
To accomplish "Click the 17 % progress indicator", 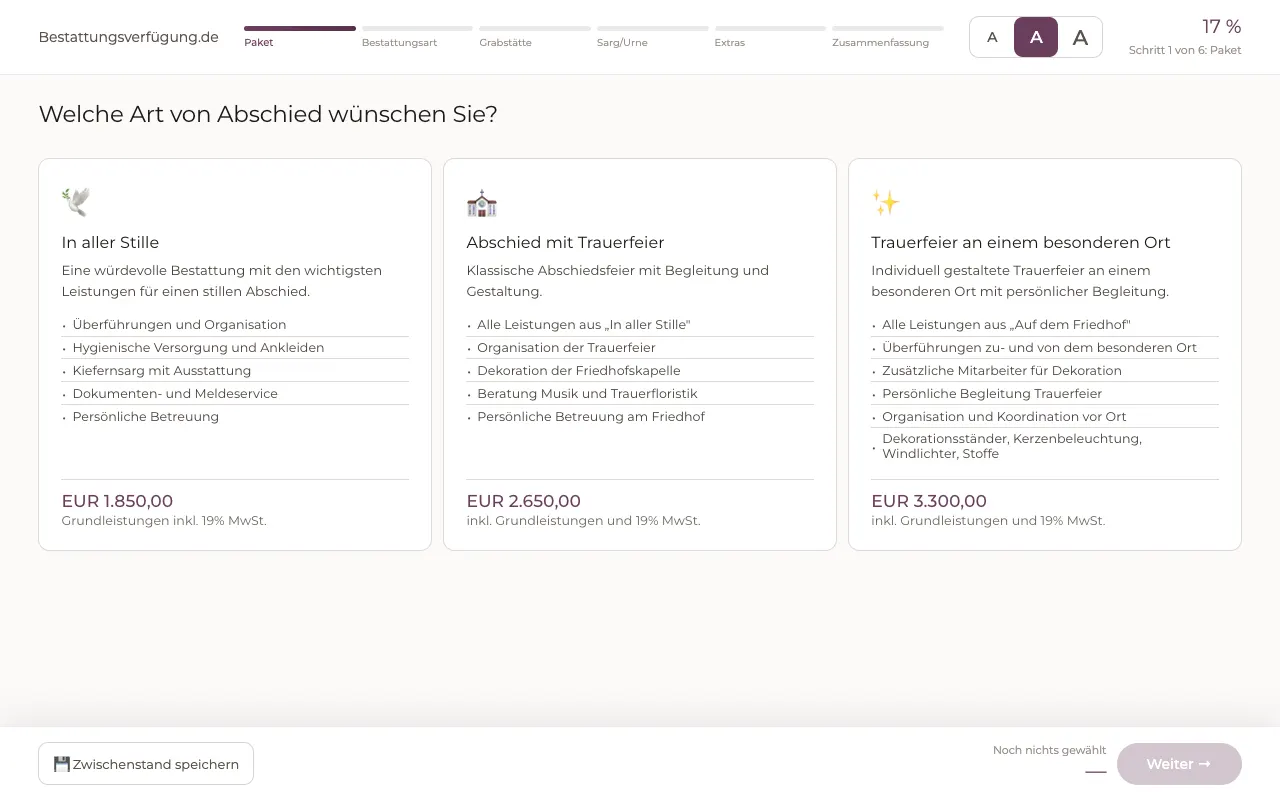I will 1221,27.
